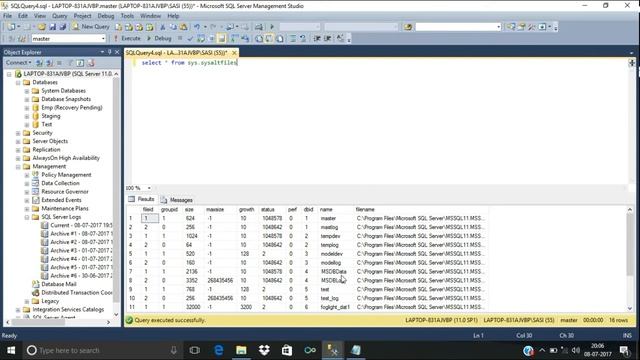Screen dimensions: 640x360
Task: Collapse the Databases folder
Action: 18,82
